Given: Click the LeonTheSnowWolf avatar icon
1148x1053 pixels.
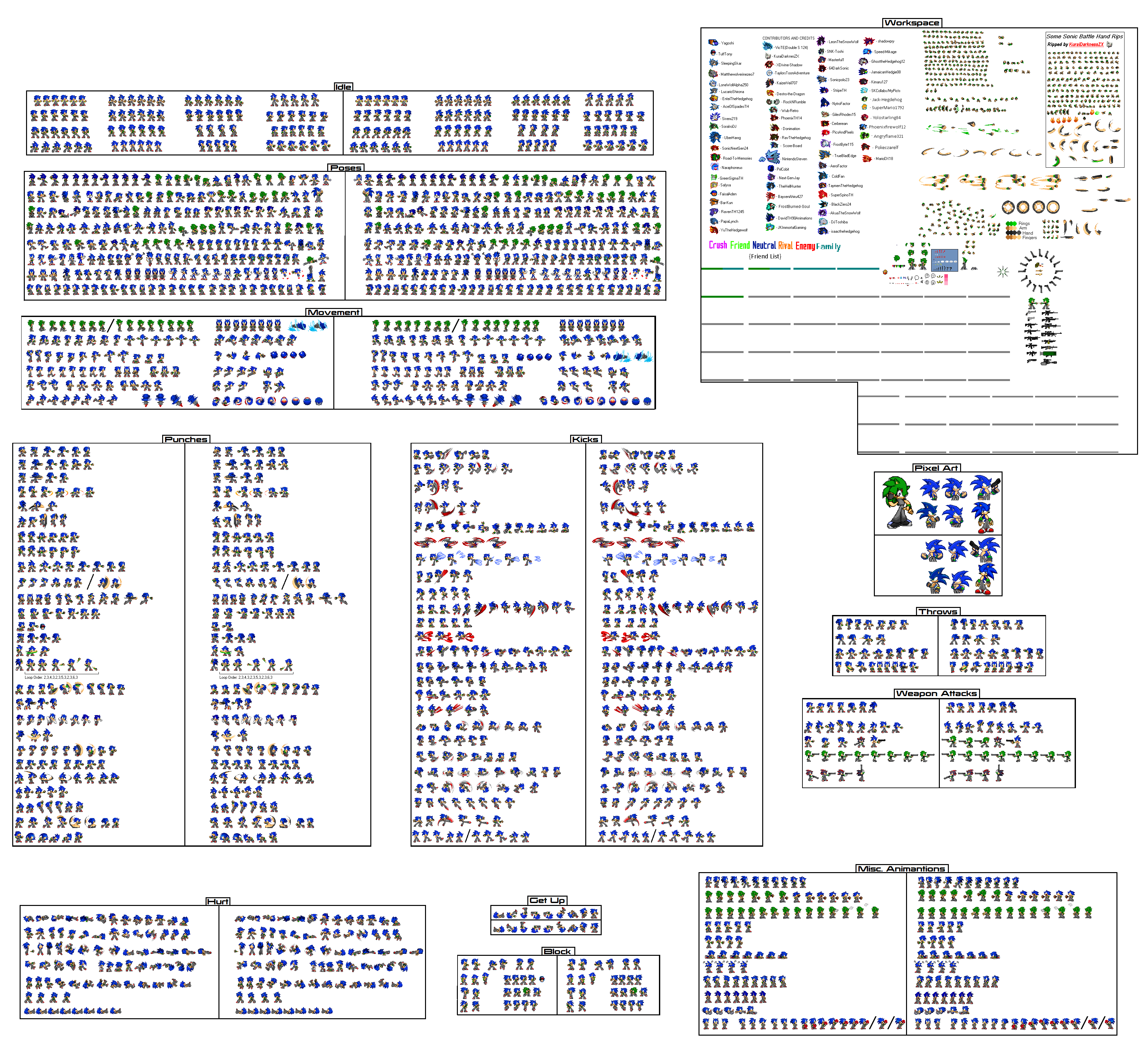Looking at the screenshot, I should (x=821, y=41).
